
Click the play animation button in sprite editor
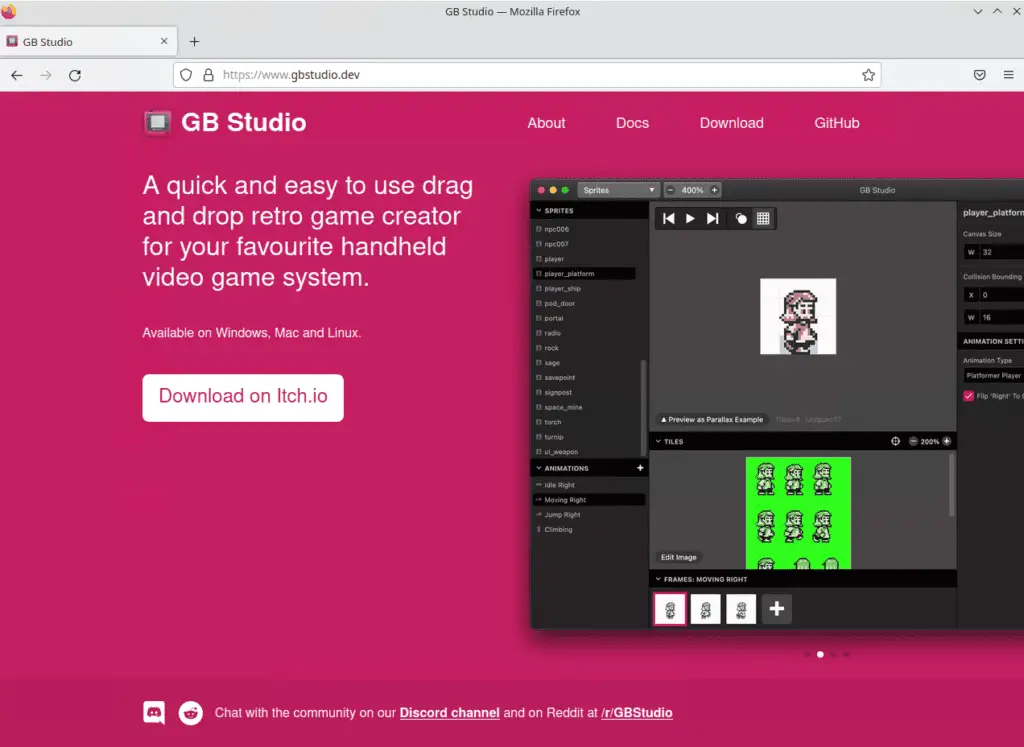[x=690, y=219]
